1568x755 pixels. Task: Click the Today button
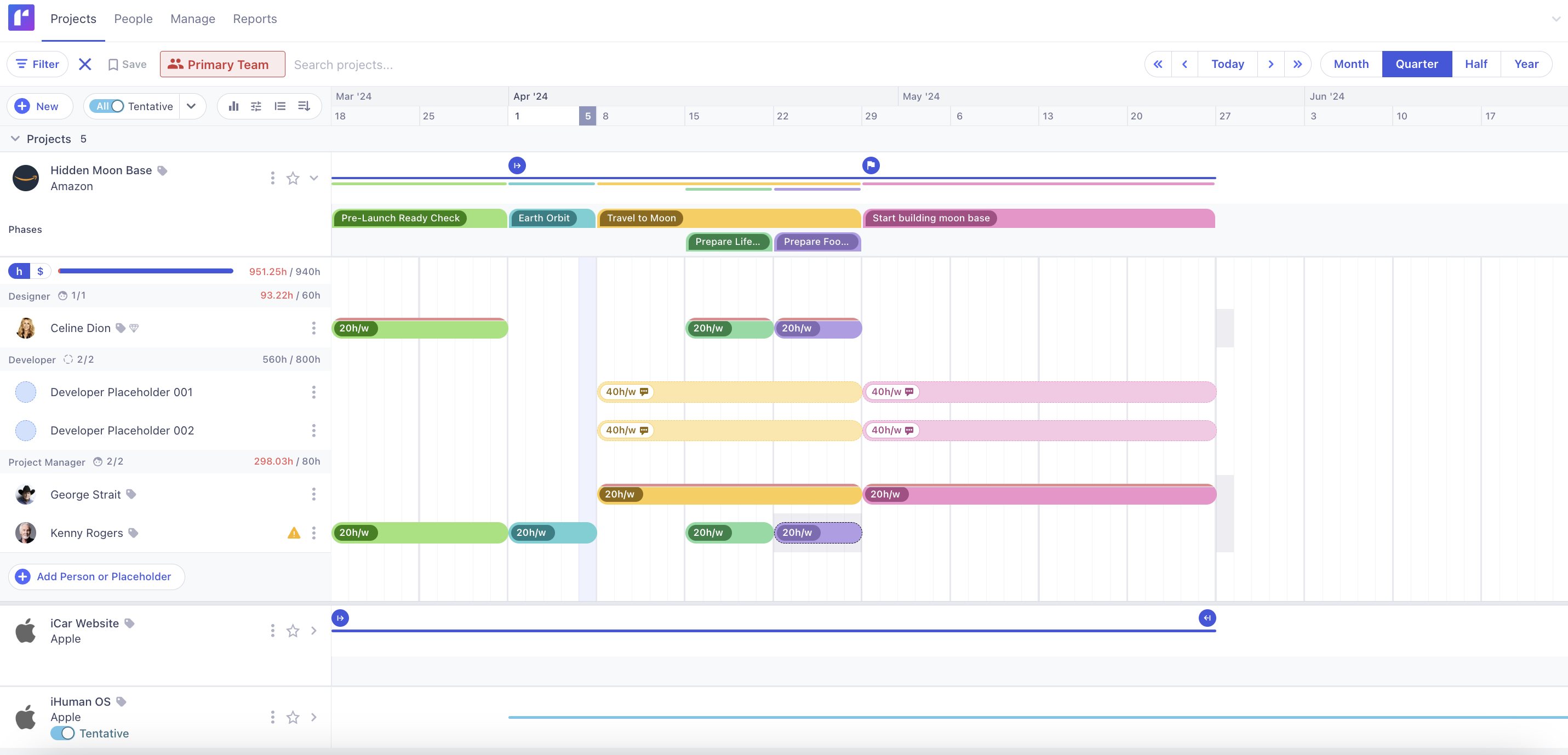coord(1227,64)
